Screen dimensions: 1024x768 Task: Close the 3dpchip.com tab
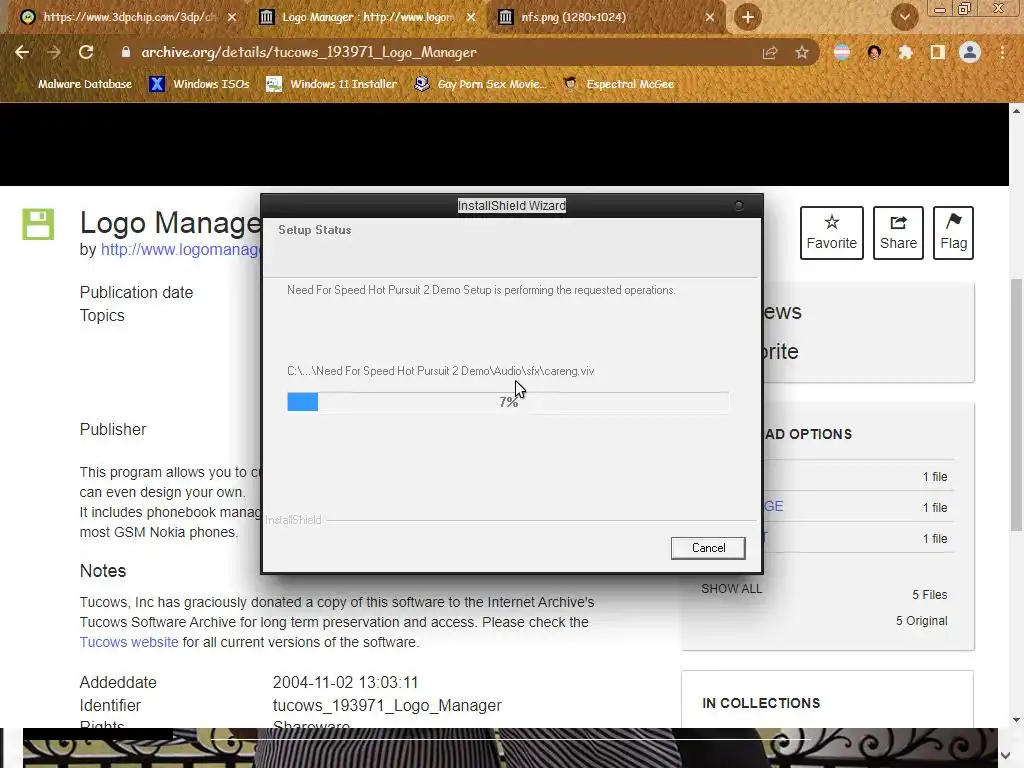(232, 17)
